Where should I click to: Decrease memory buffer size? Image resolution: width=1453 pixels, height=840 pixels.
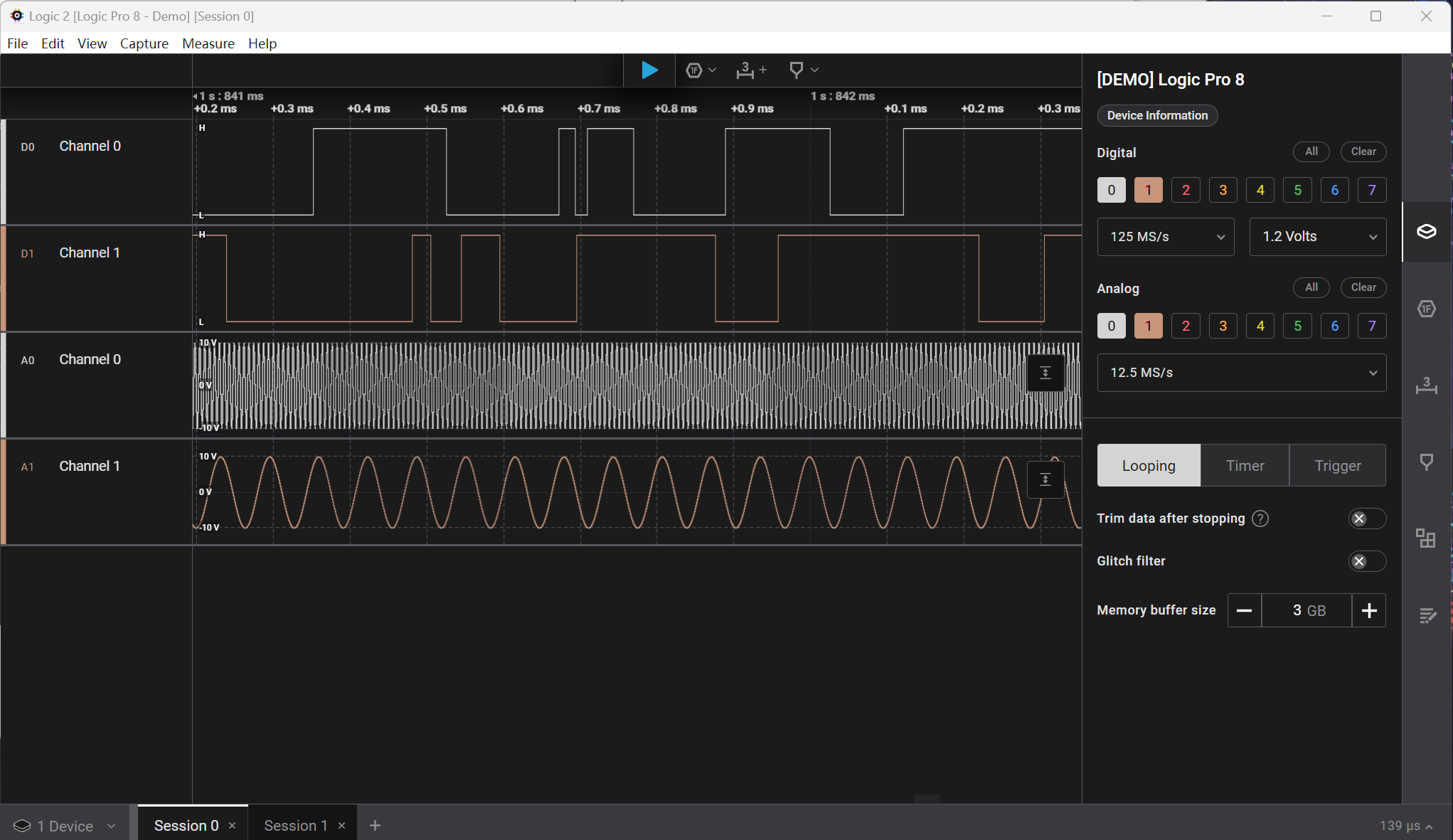point(1245,610)
